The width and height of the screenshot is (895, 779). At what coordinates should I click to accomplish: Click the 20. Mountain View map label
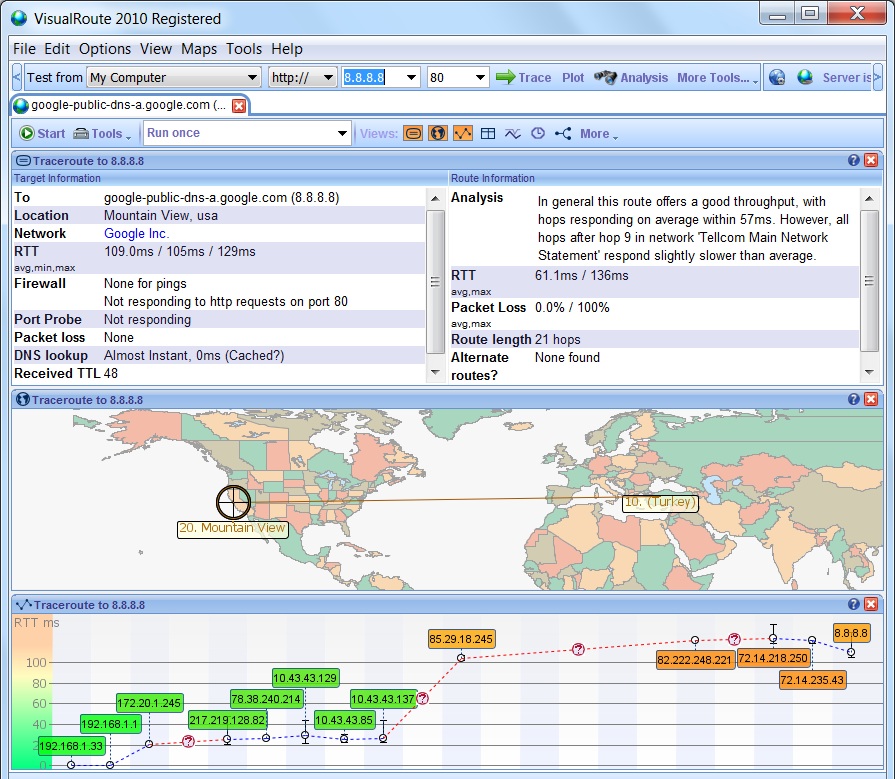pos(232,528)
